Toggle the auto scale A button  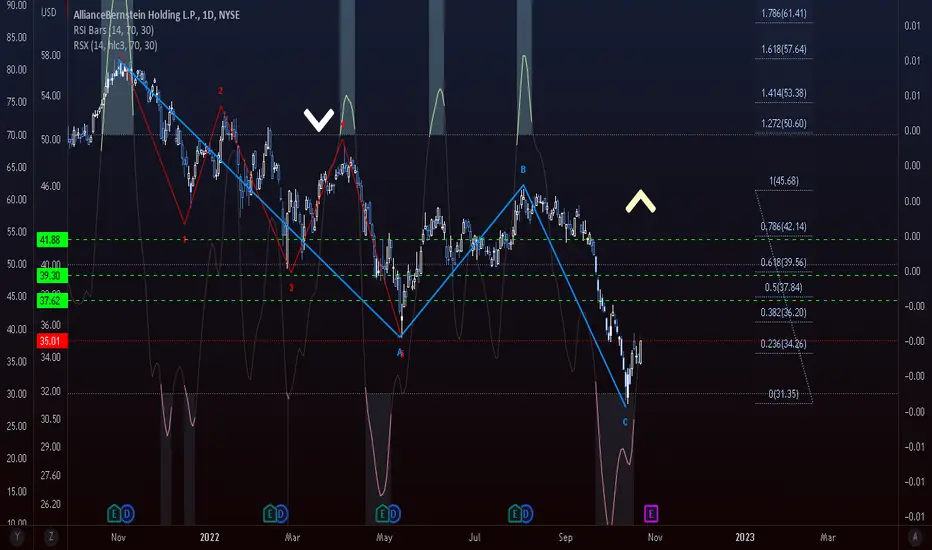click(915, 537)
